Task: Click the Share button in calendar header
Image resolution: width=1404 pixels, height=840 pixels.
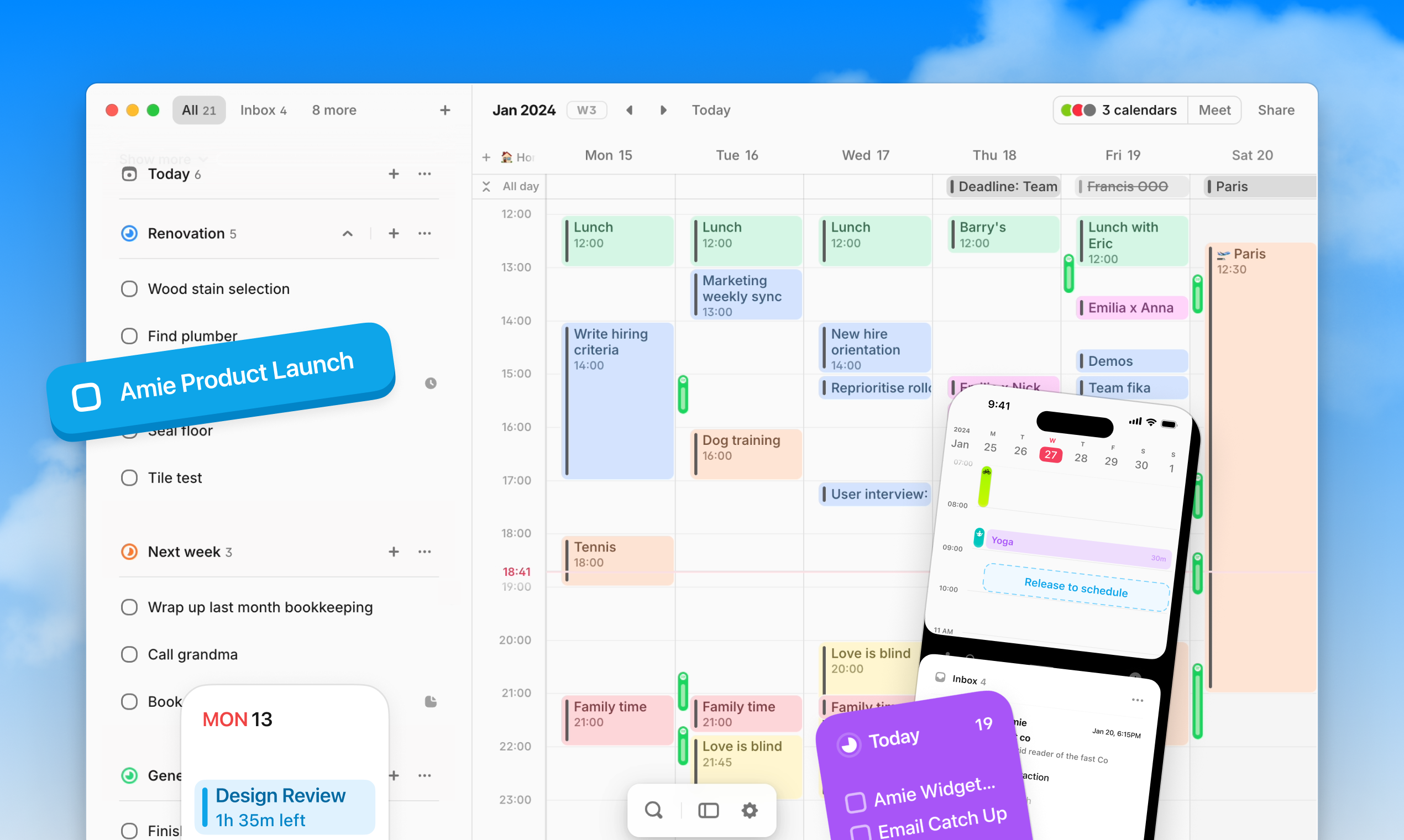Action: pos(1276,109)
